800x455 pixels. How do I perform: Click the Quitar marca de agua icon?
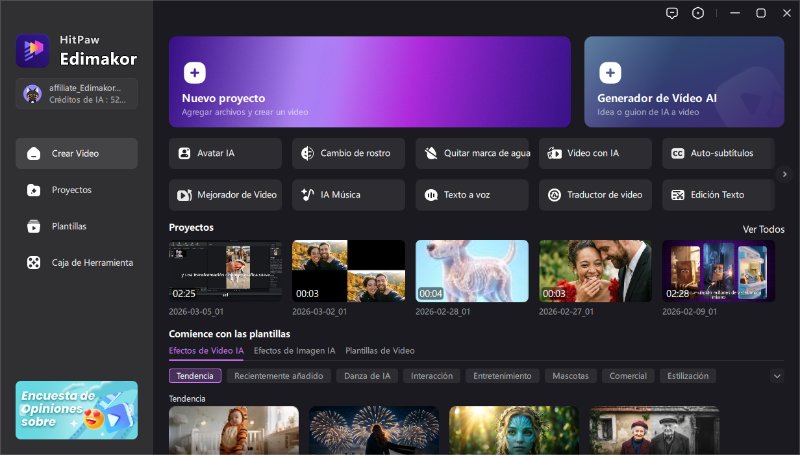click(431, 153)
